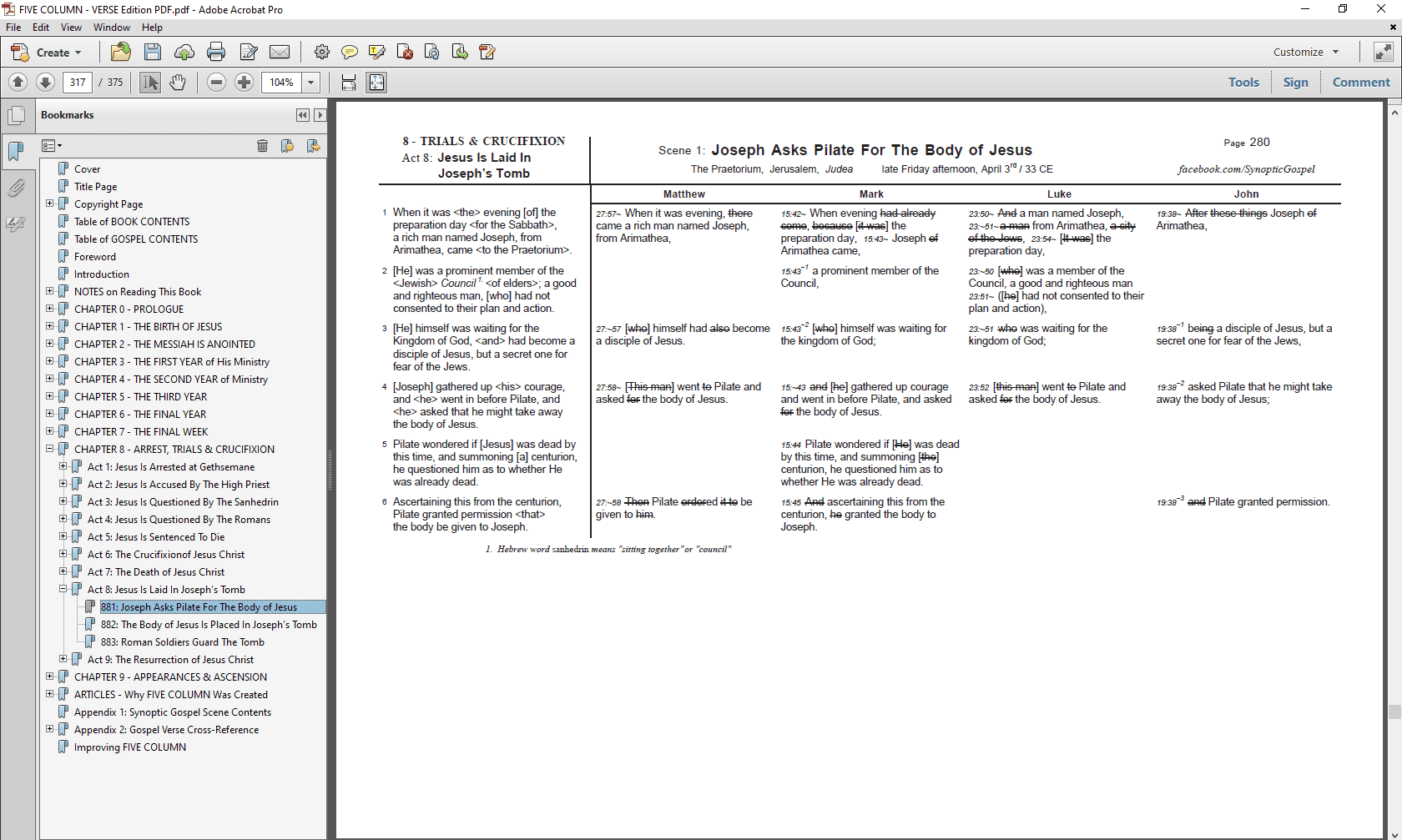Select the highlight text tool
Screen dimensions: 1402x840
tap(377, 53)
